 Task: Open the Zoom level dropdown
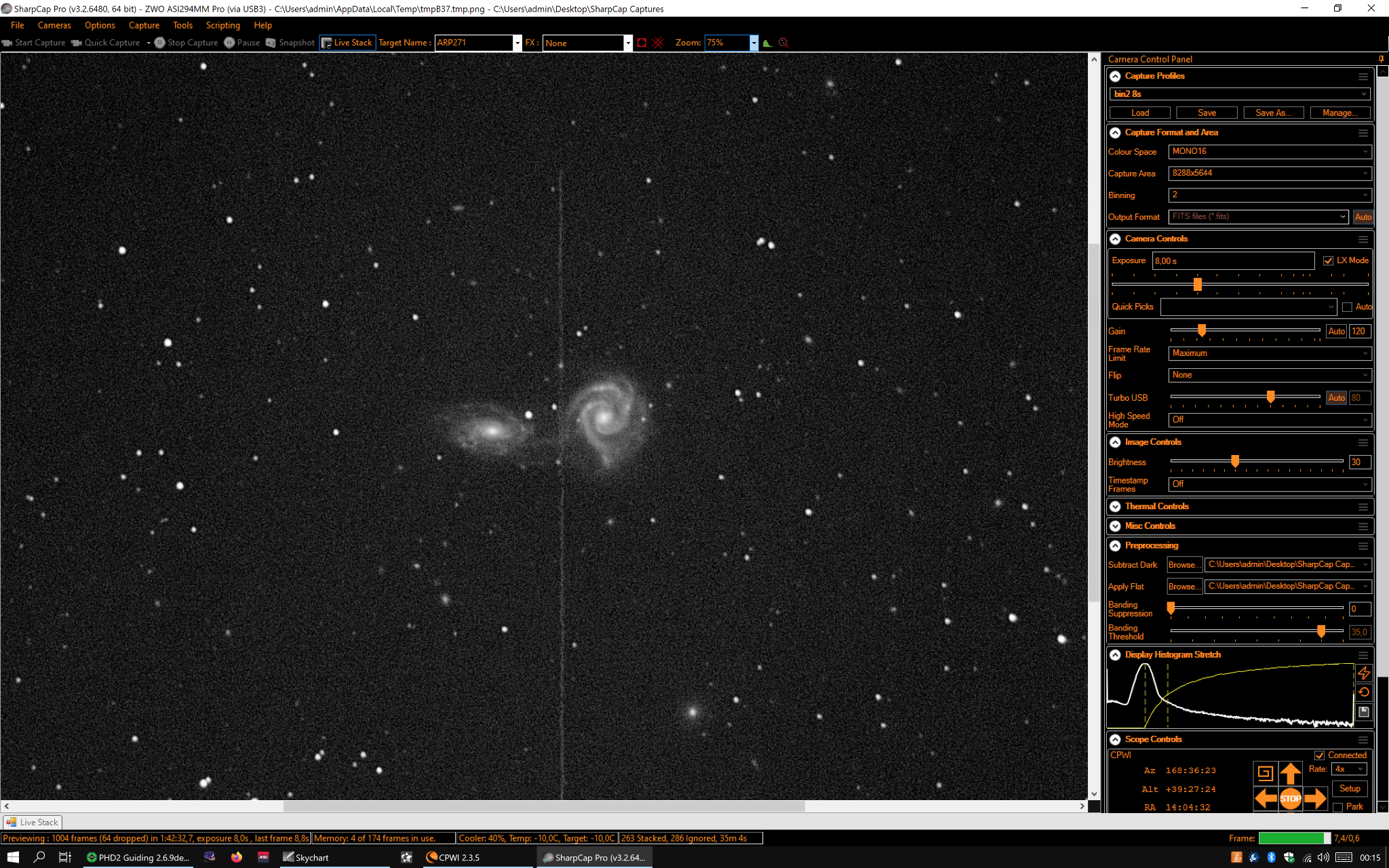(754, 43)
